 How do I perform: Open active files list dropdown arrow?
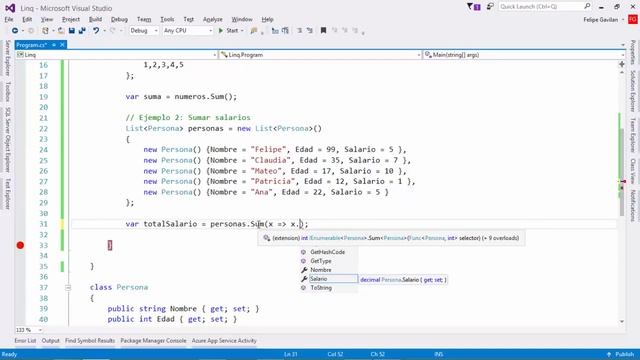[x=623, y=45]
